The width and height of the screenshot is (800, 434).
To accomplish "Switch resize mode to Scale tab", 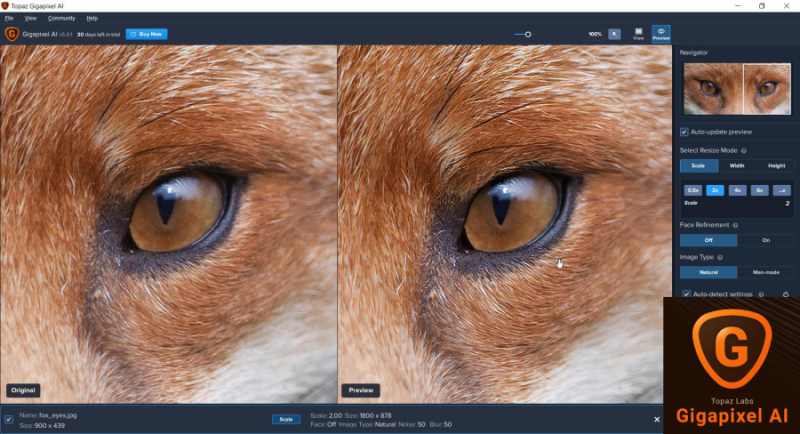I will point(698,166).
